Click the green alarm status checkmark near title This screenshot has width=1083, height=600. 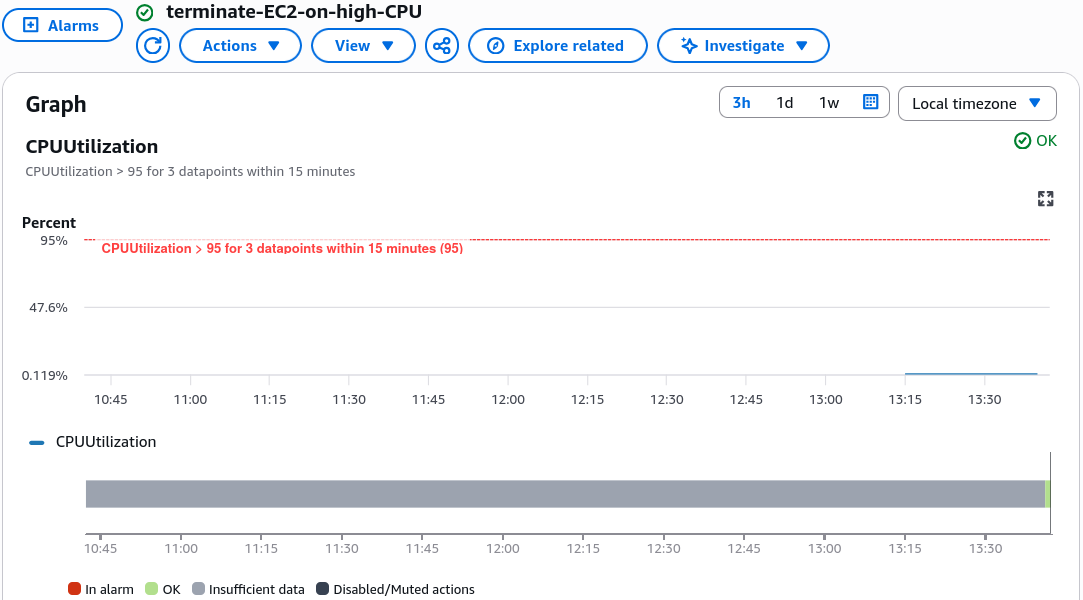click(144, 12)
